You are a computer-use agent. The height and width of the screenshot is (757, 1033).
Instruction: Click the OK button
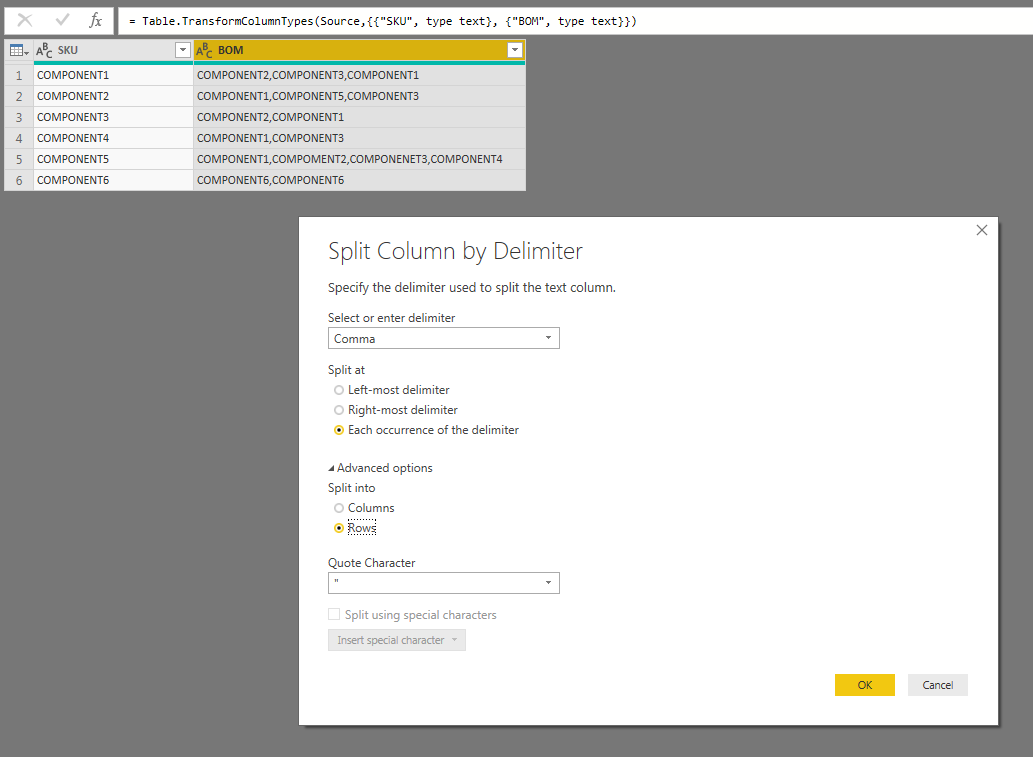[864, 685]
